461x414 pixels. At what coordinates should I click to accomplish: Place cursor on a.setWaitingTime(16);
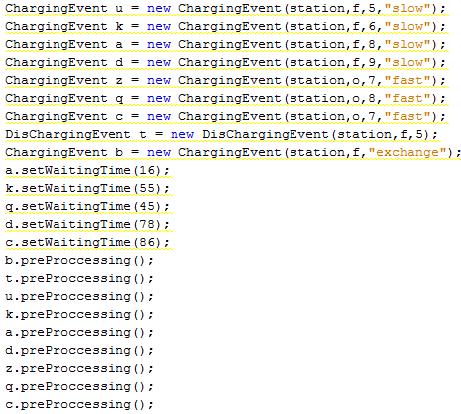(x=88, y=171)
